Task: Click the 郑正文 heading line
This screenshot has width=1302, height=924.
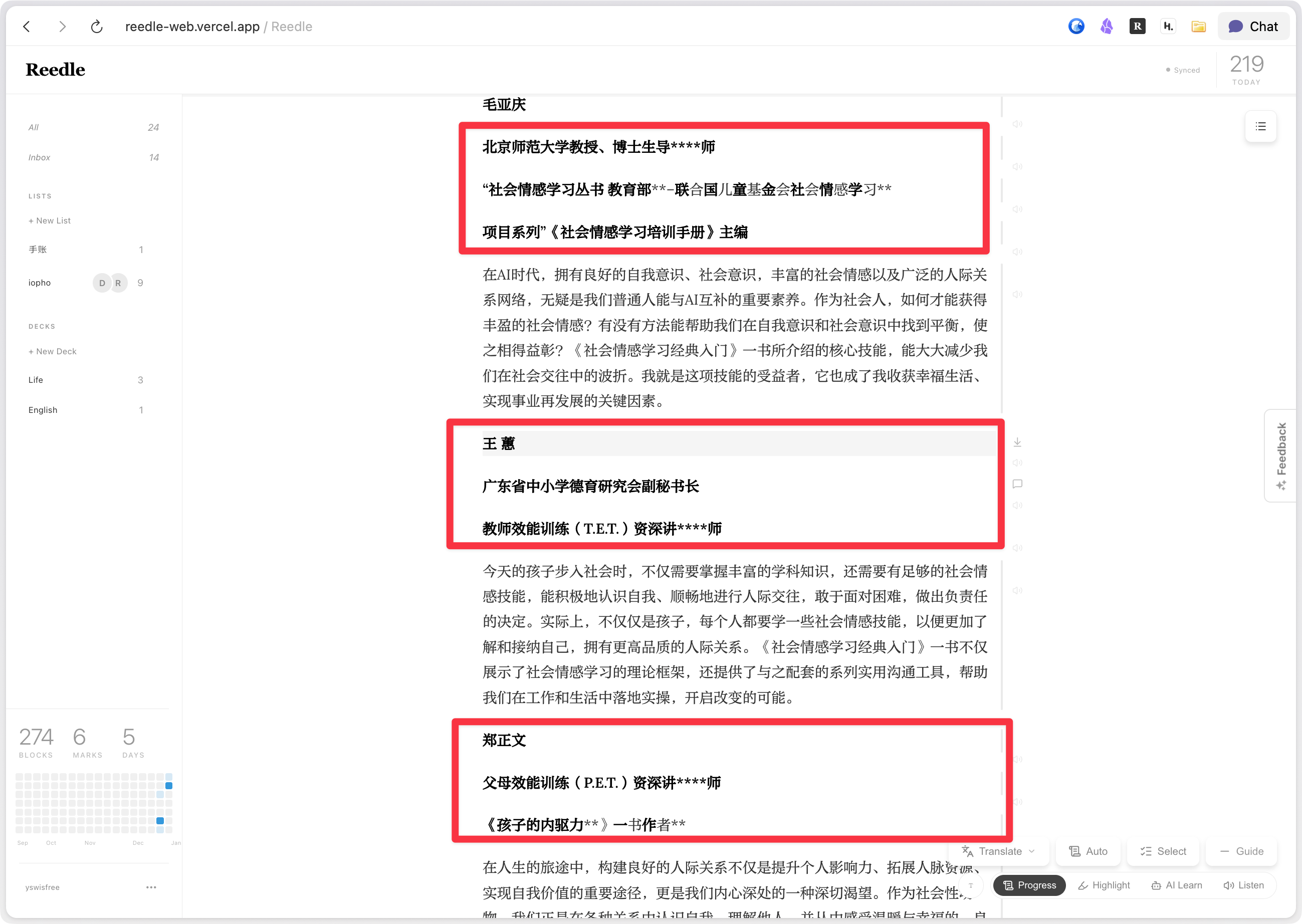Action: pyautogui.click(x=504, y=740)
